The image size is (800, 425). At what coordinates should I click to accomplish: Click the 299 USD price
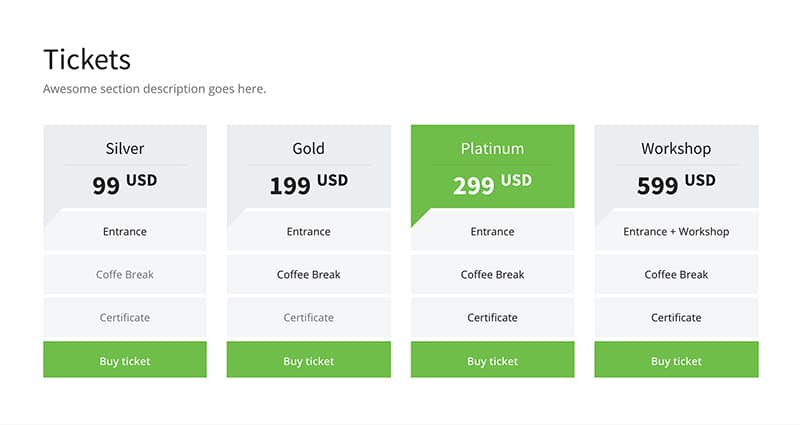point(492,184)
